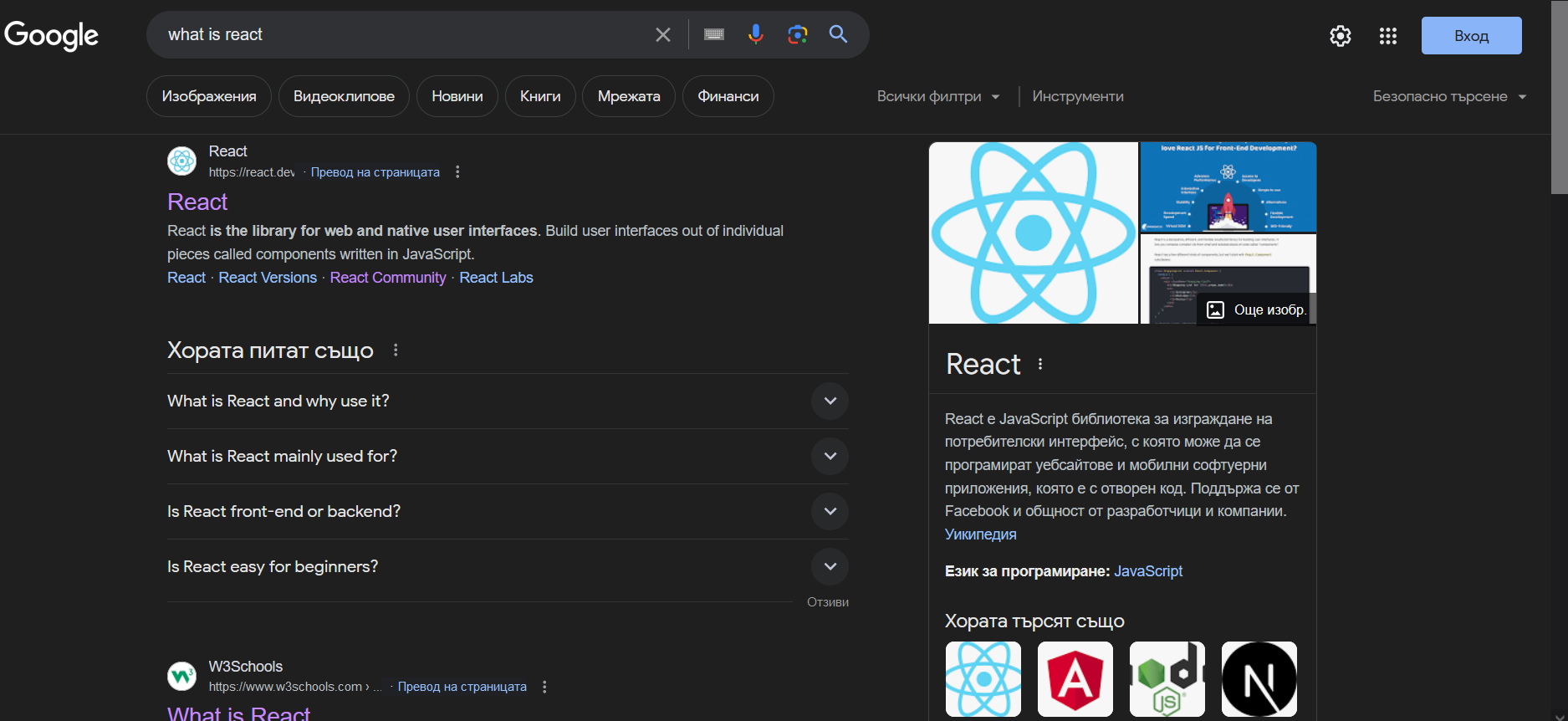Open options next to Хората питат също
Image resolution: width=1568 pixels, height=721 pixels.
click(396, 350)
